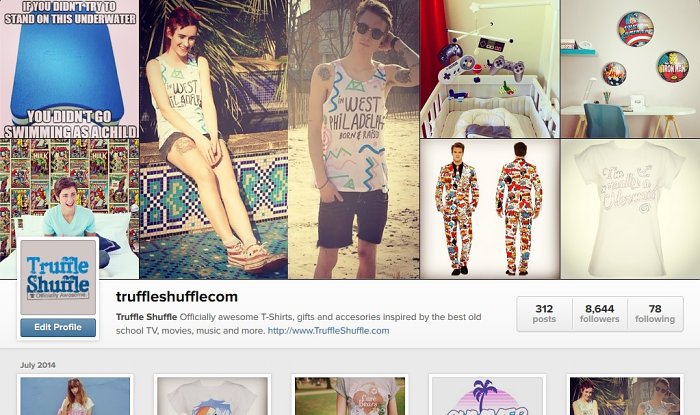This screenshot has height=415, width=700.
Task: Open the girl sitting by mosaic pool photo
Action: click(x=213, y=139)
